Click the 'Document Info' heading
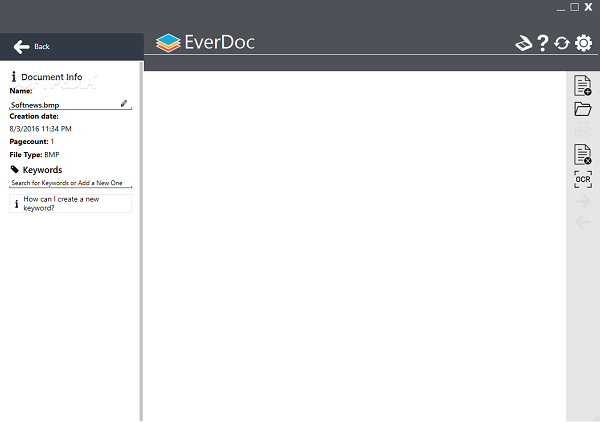 (x=52, y=77)
